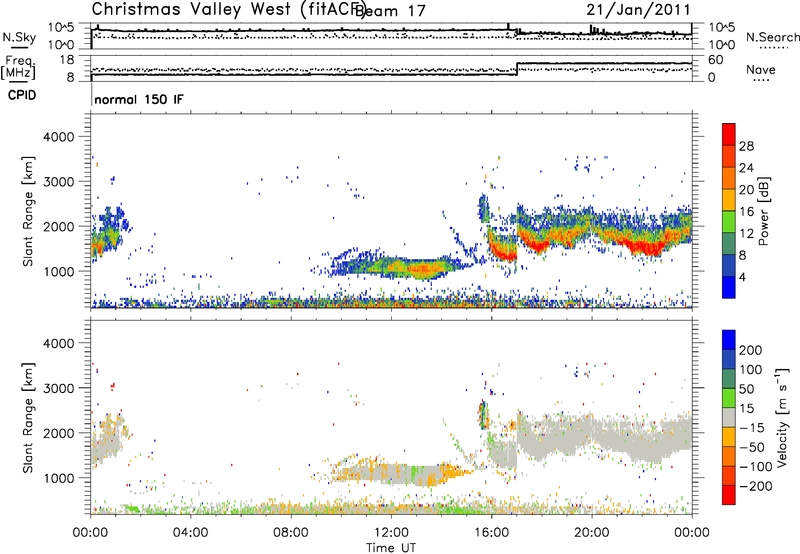Click the frequency step-up near 17:00 in the frequency panel
The width and height of the screenshot is (800, 554).
coord(517,69)
